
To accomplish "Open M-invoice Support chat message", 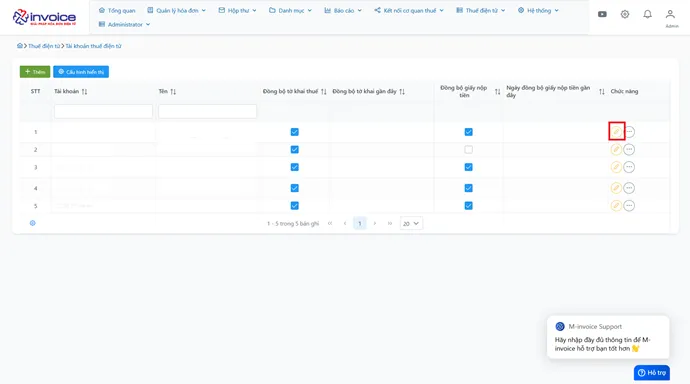I will (x=608, y=337).
